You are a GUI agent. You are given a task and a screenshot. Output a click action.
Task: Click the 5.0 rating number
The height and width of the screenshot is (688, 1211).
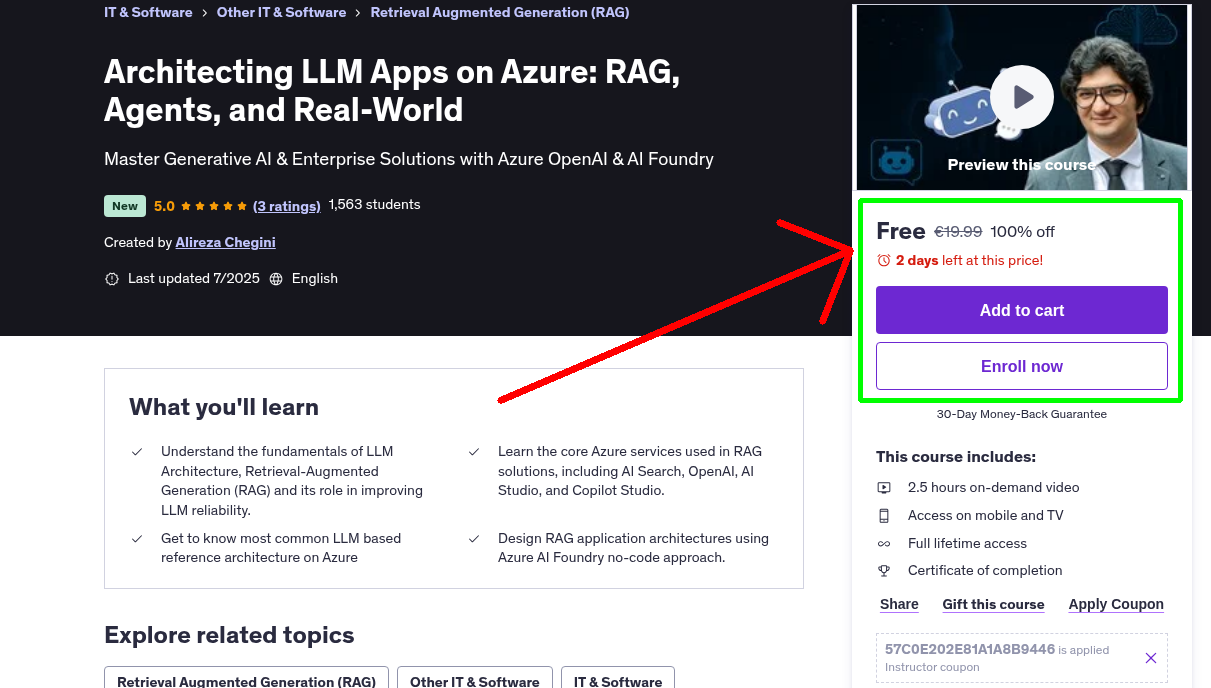pos(164,206)
